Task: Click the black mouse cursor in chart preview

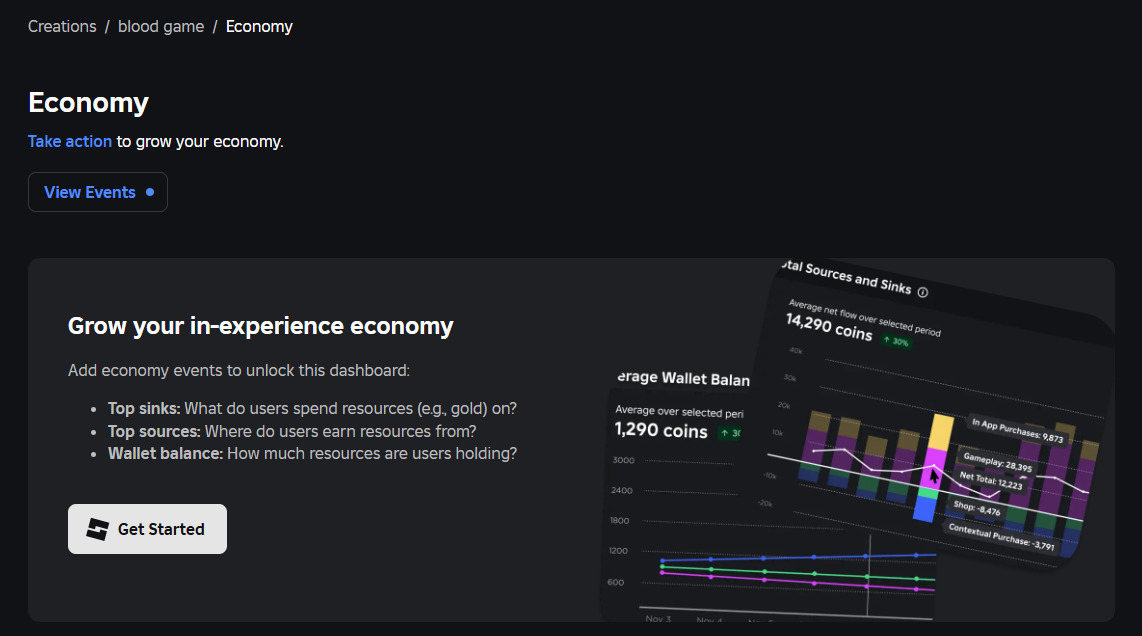Action: click(x=935, y=476)
